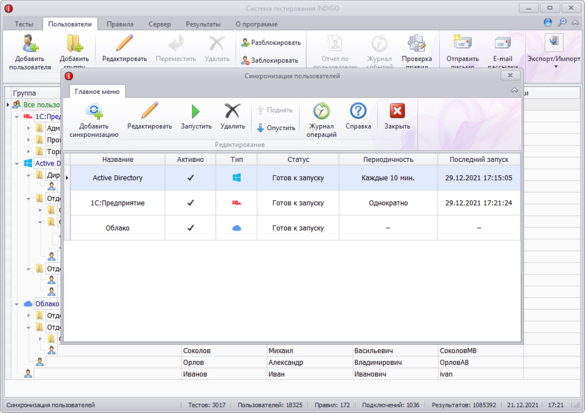This screenshot has height=413, width=585.
Task: Toggle Активно checkmark for 1С:Предприятие row
Action: click(190, 203)
